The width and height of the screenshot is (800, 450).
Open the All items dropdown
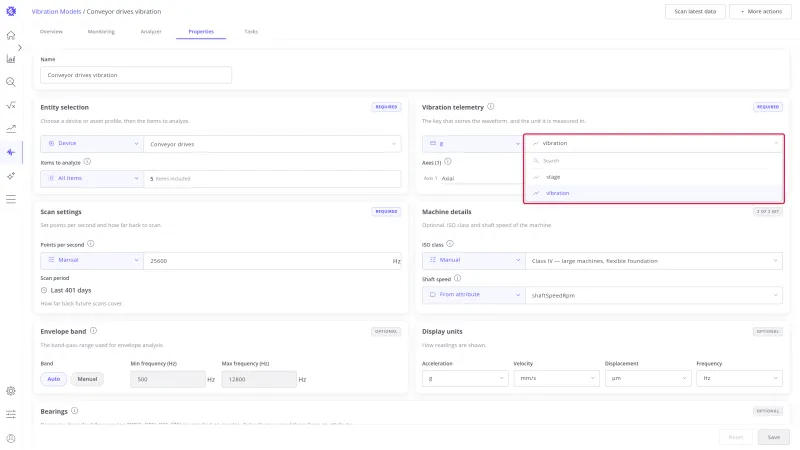[x=92, y=179]
